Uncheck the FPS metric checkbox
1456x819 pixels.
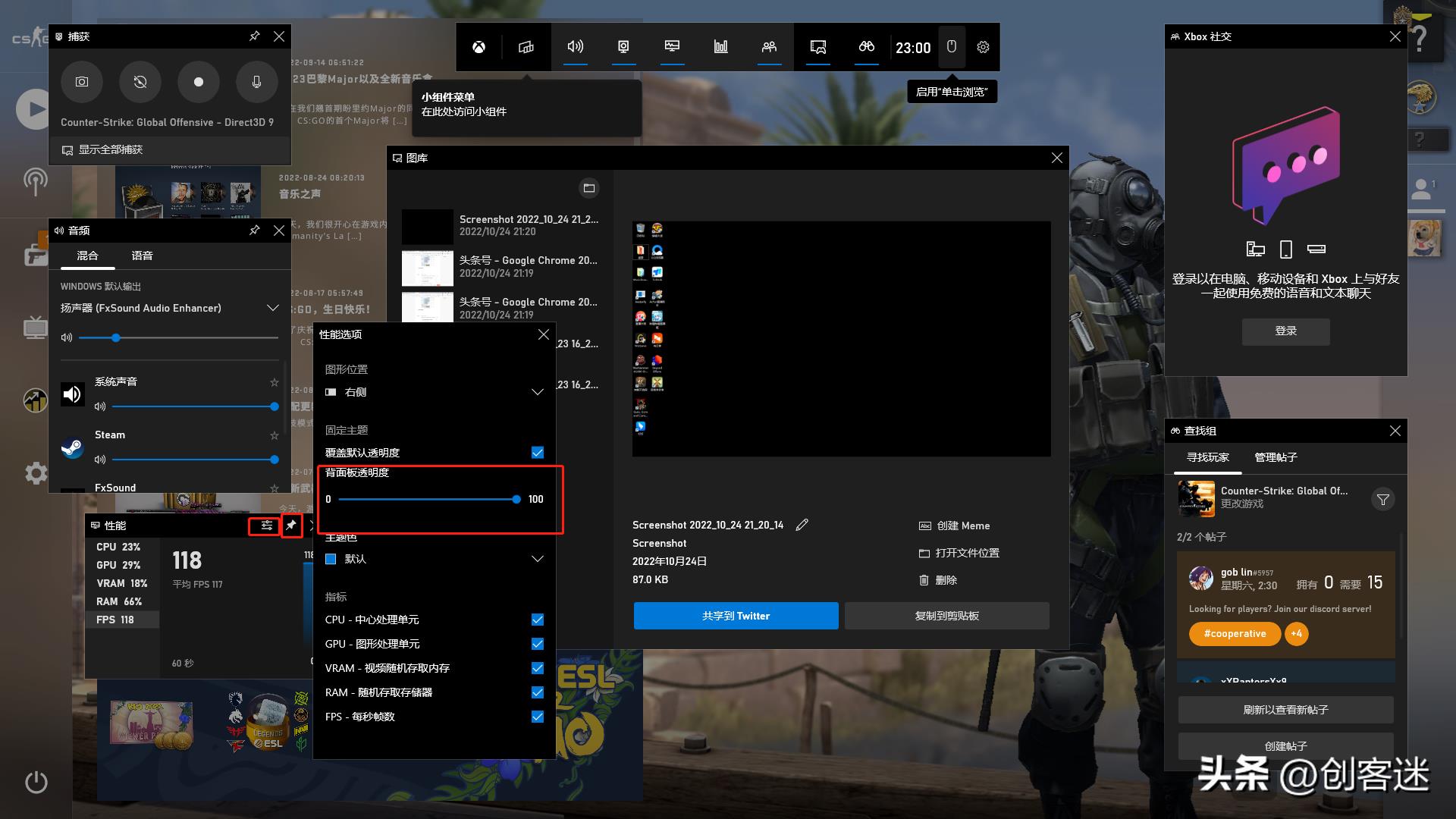pyautogui.click(x=538, y=717)
